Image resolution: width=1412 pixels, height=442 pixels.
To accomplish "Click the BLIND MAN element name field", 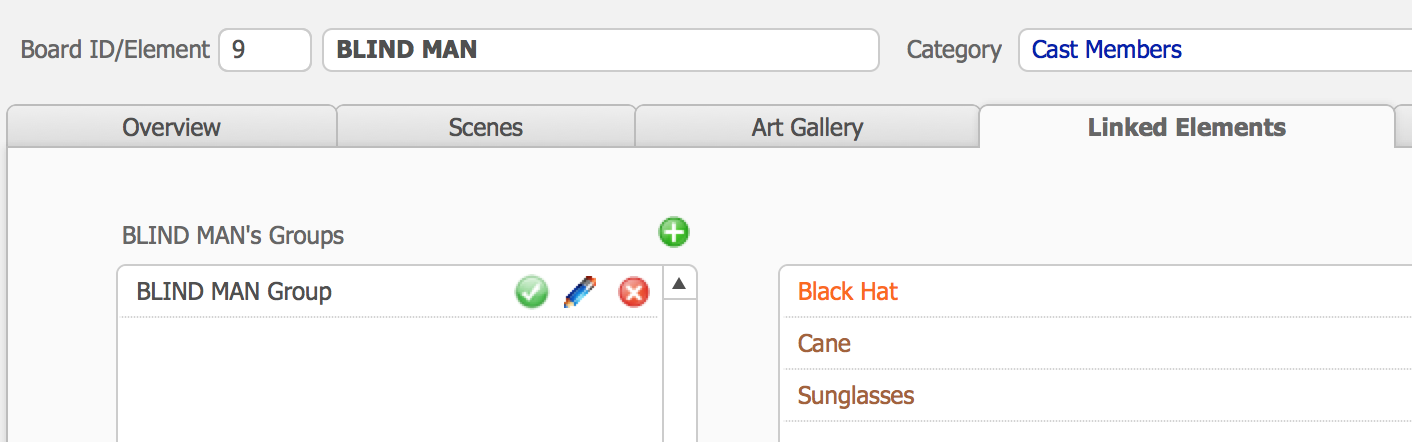I will [601, 50].
